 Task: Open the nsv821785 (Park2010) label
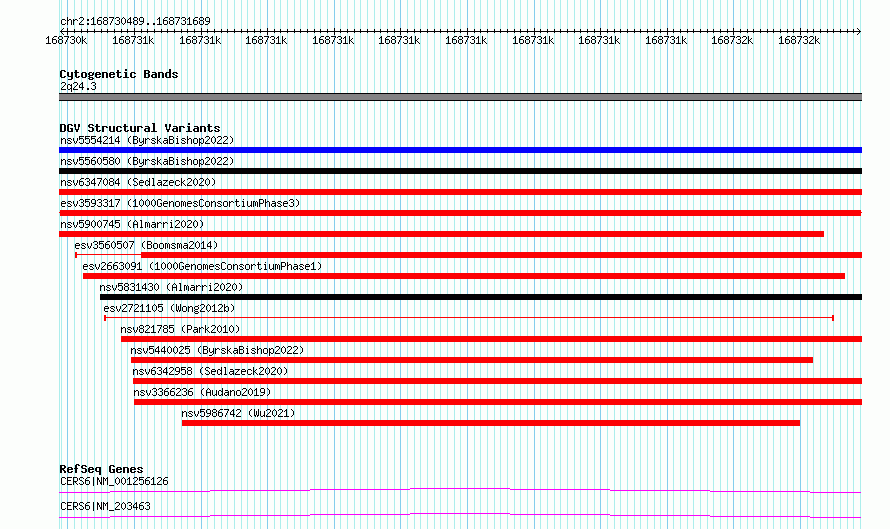pyautogui.click(x=180, y=329)
